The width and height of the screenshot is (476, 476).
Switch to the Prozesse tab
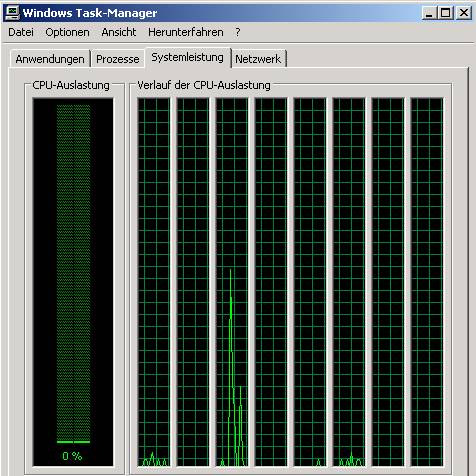pyautogui.click(x=118, y=59)
